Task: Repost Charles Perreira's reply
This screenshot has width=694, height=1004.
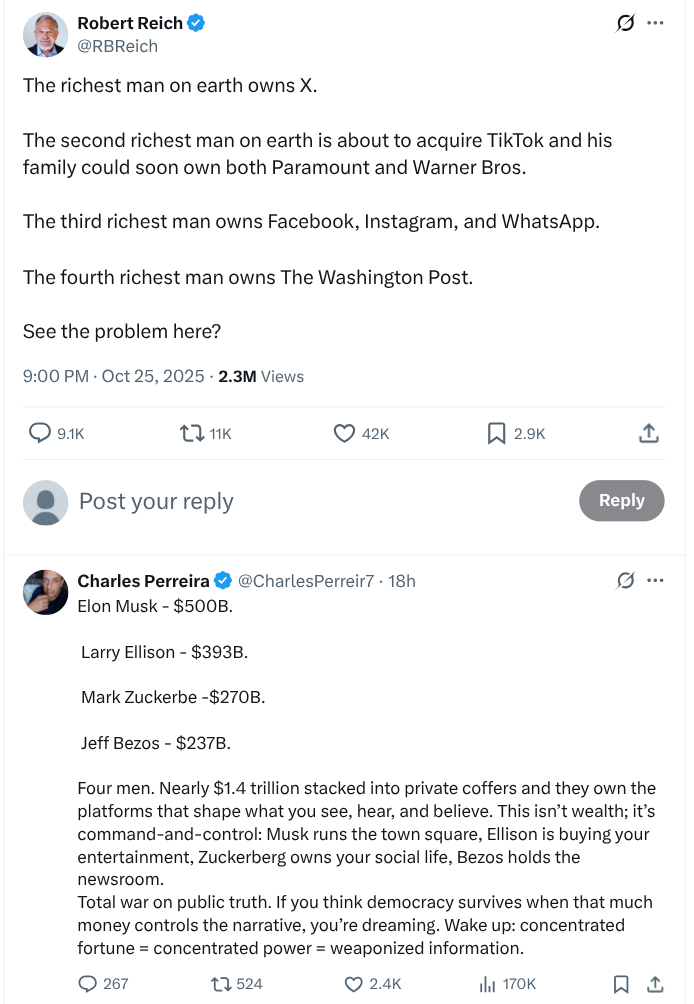Action: [220, 984]
